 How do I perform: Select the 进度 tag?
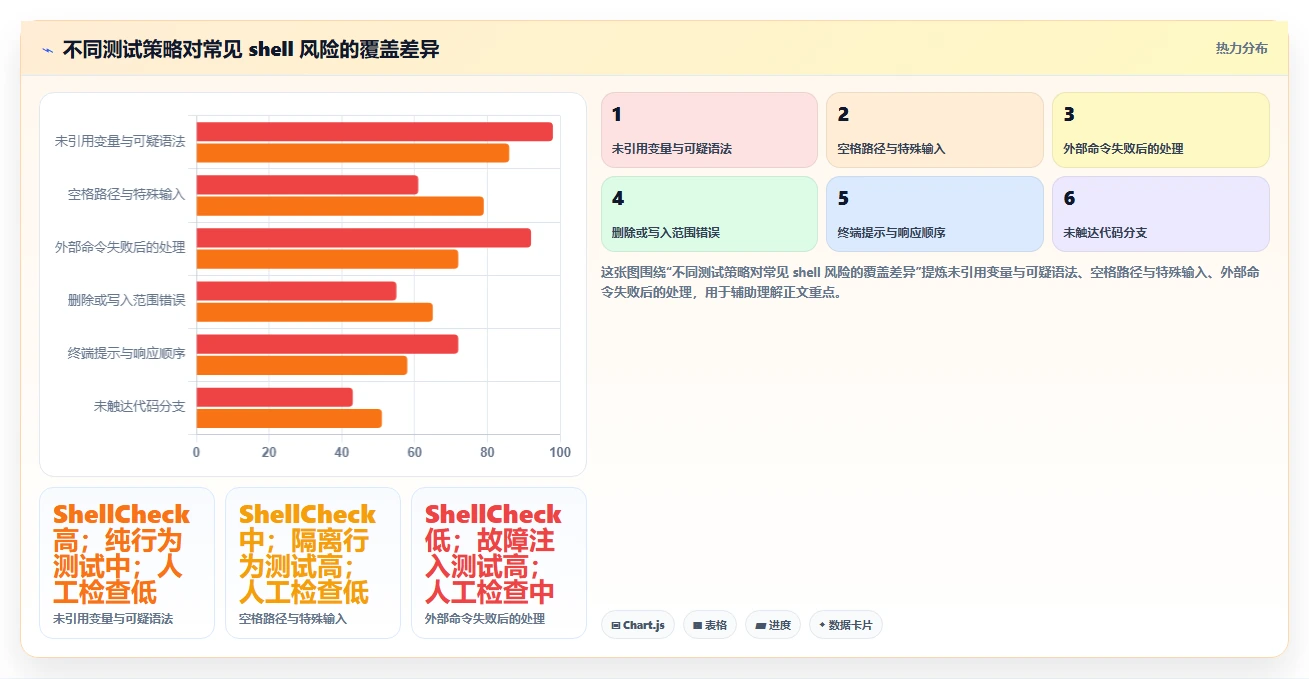tap(773, 625)
